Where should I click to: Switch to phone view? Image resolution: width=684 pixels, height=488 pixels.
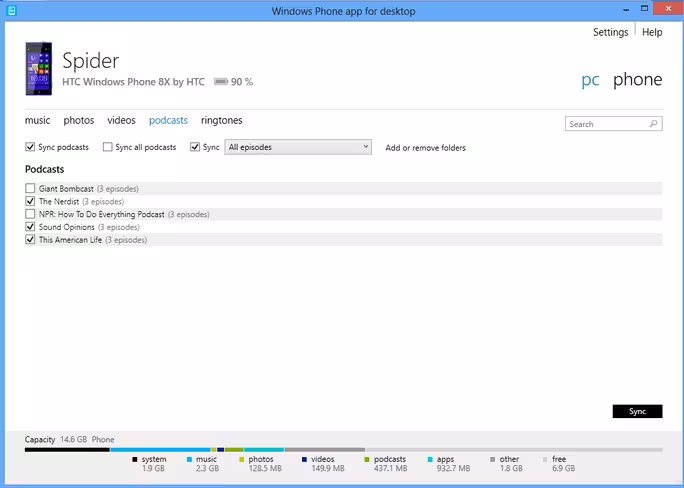pyautogui.click(x=638, y=80)
